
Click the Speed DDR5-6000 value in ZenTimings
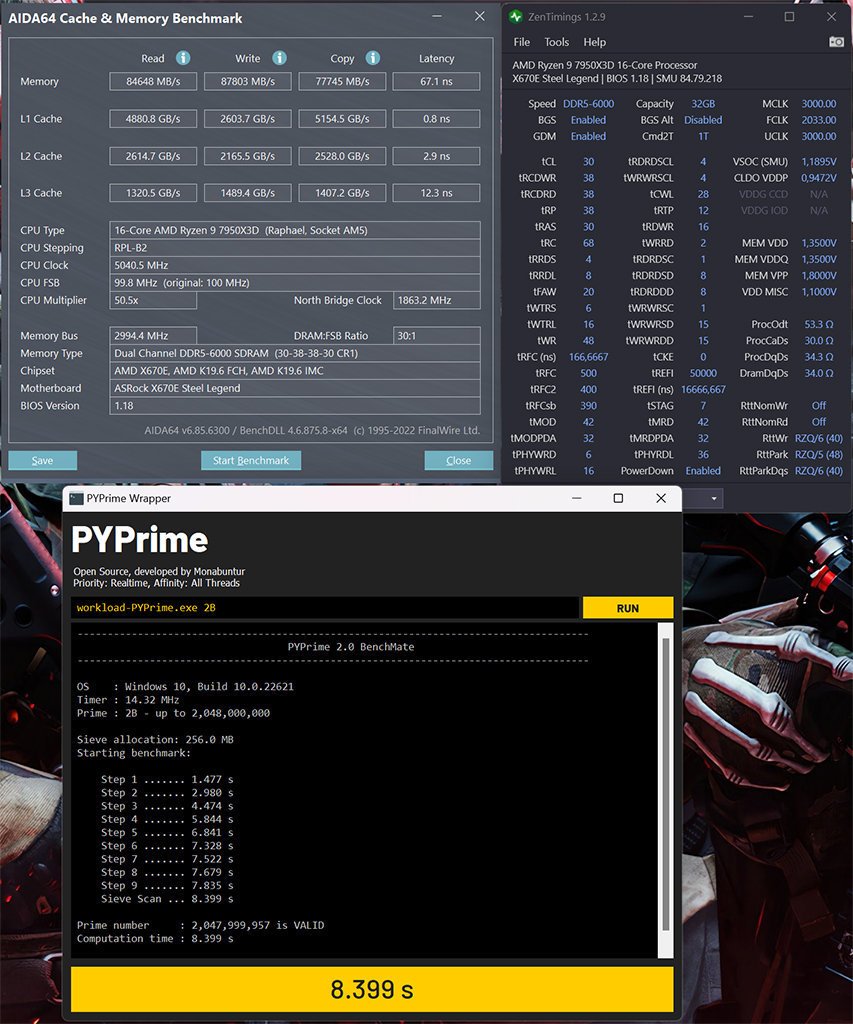pos(588,104)
